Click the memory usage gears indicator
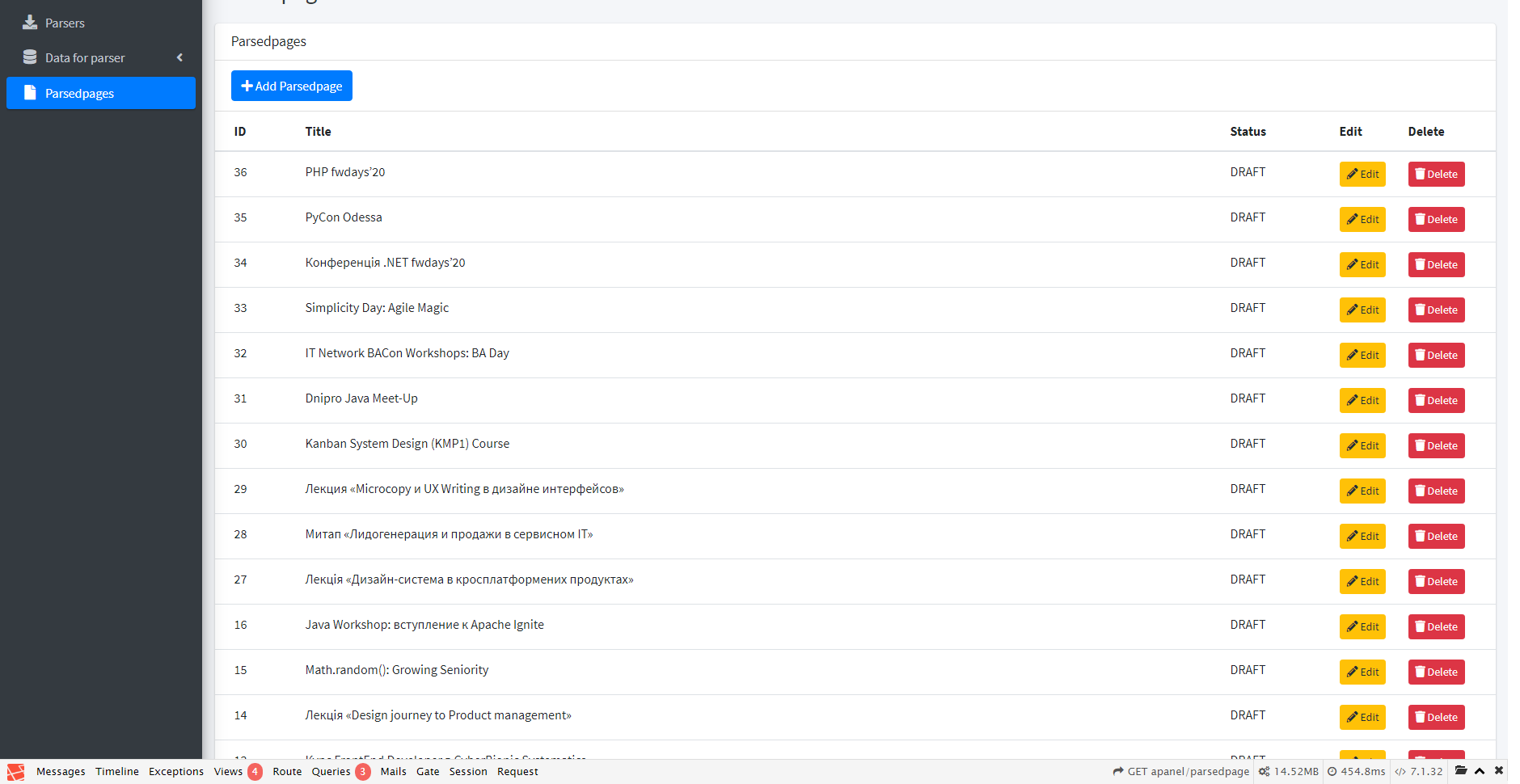1520x784 pixels. tap(1288, 772)
